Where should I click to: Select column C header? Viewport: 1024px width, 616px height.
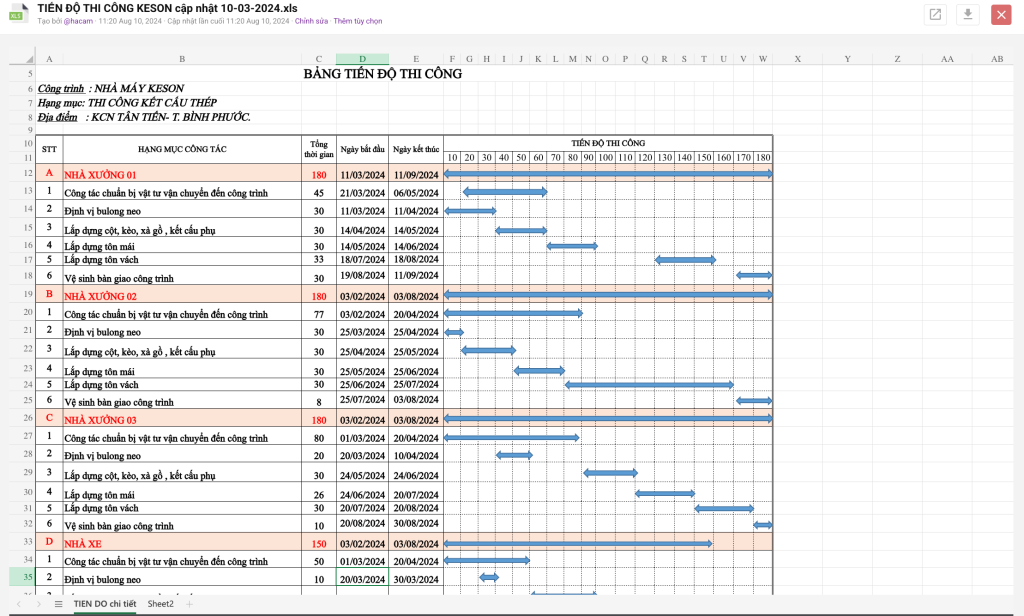tap(319, 59)
